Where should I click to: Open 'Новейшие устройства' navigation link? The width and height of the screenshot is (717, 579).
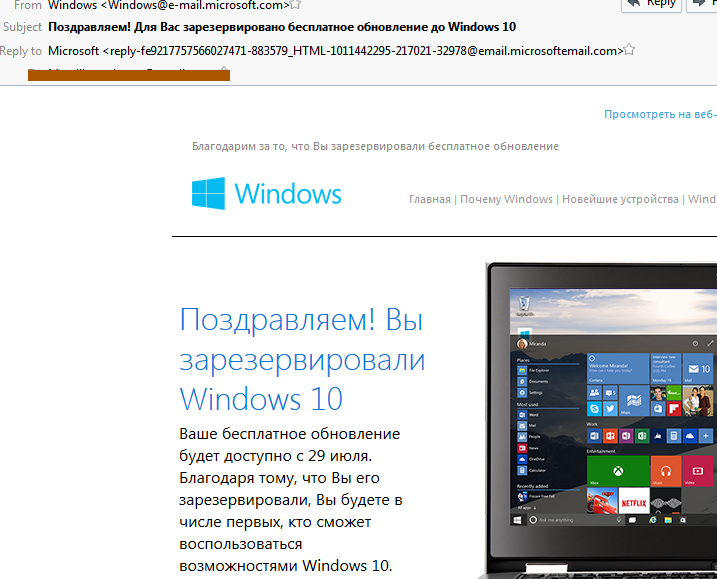[x=620, y=199]
